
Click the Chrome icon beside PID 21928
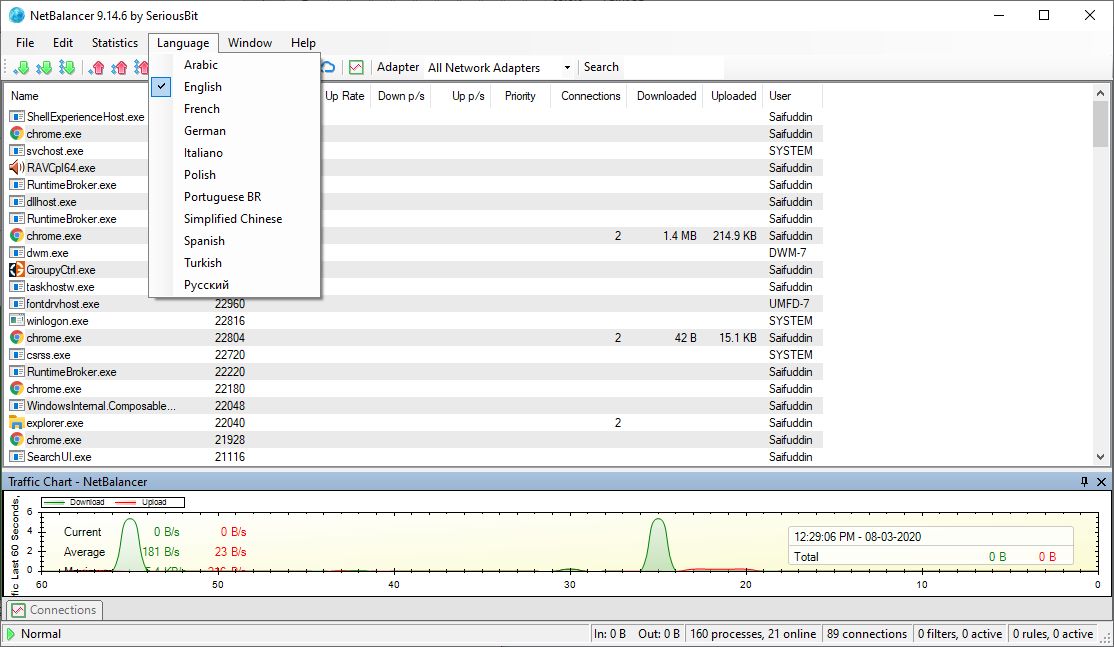coord(17,440)
